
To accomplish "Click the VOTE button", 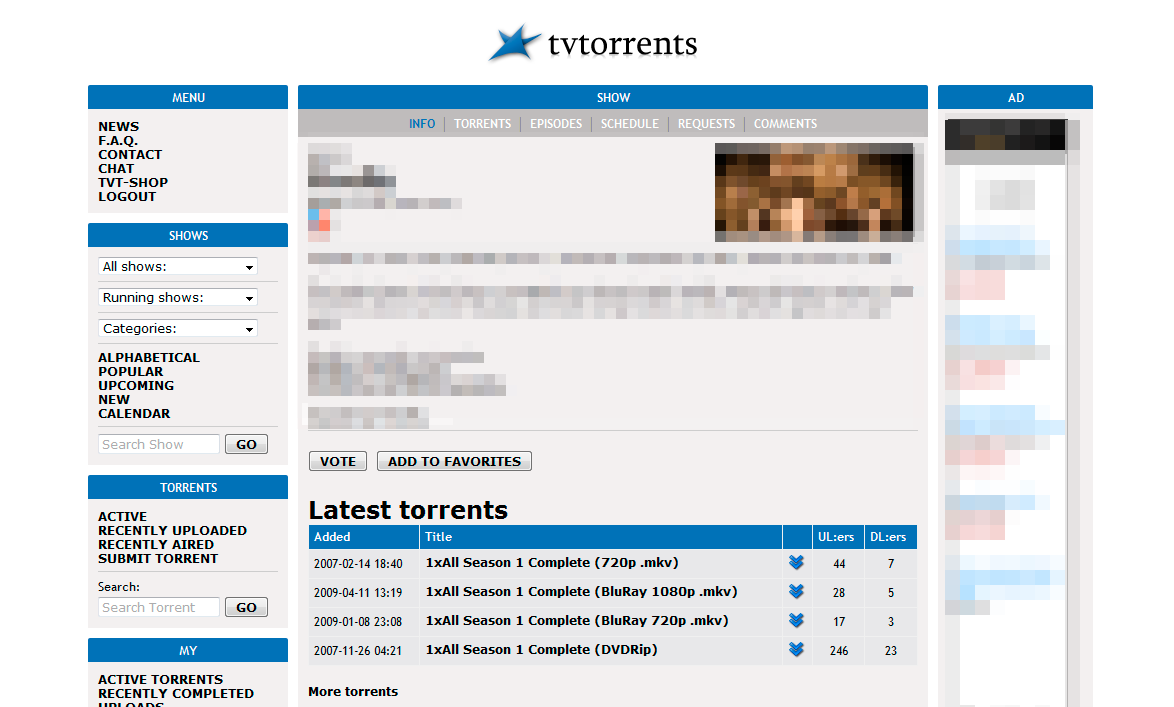I will click(x=337, y=461).
